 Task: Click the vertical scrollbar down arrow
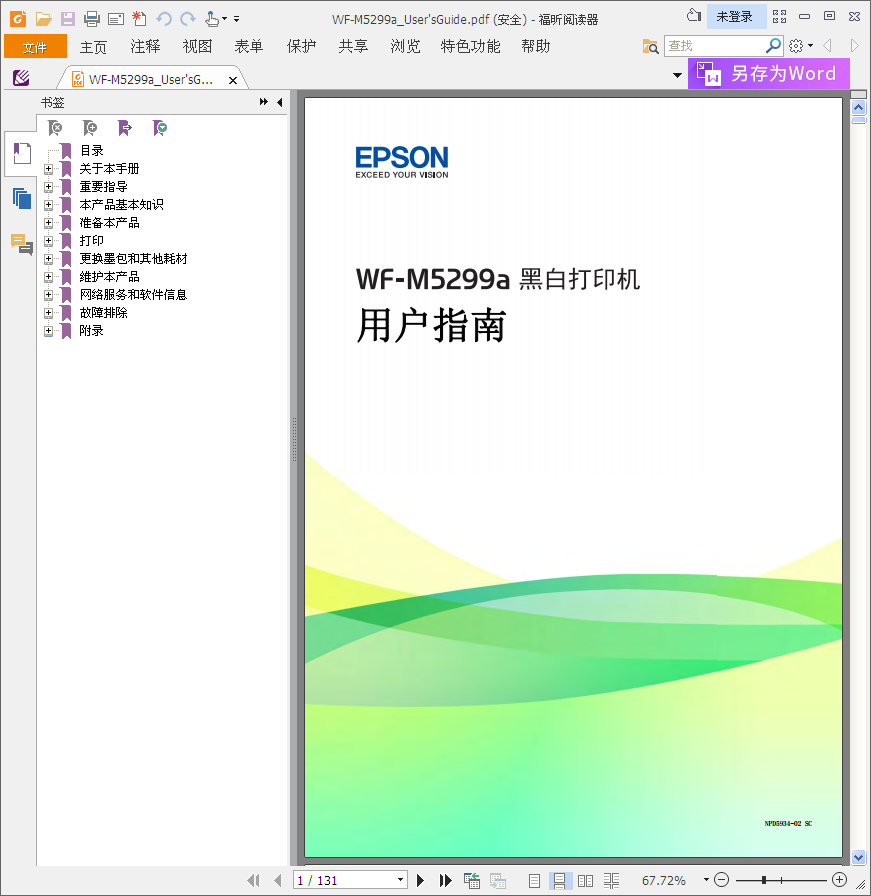[x=858, y=857]
